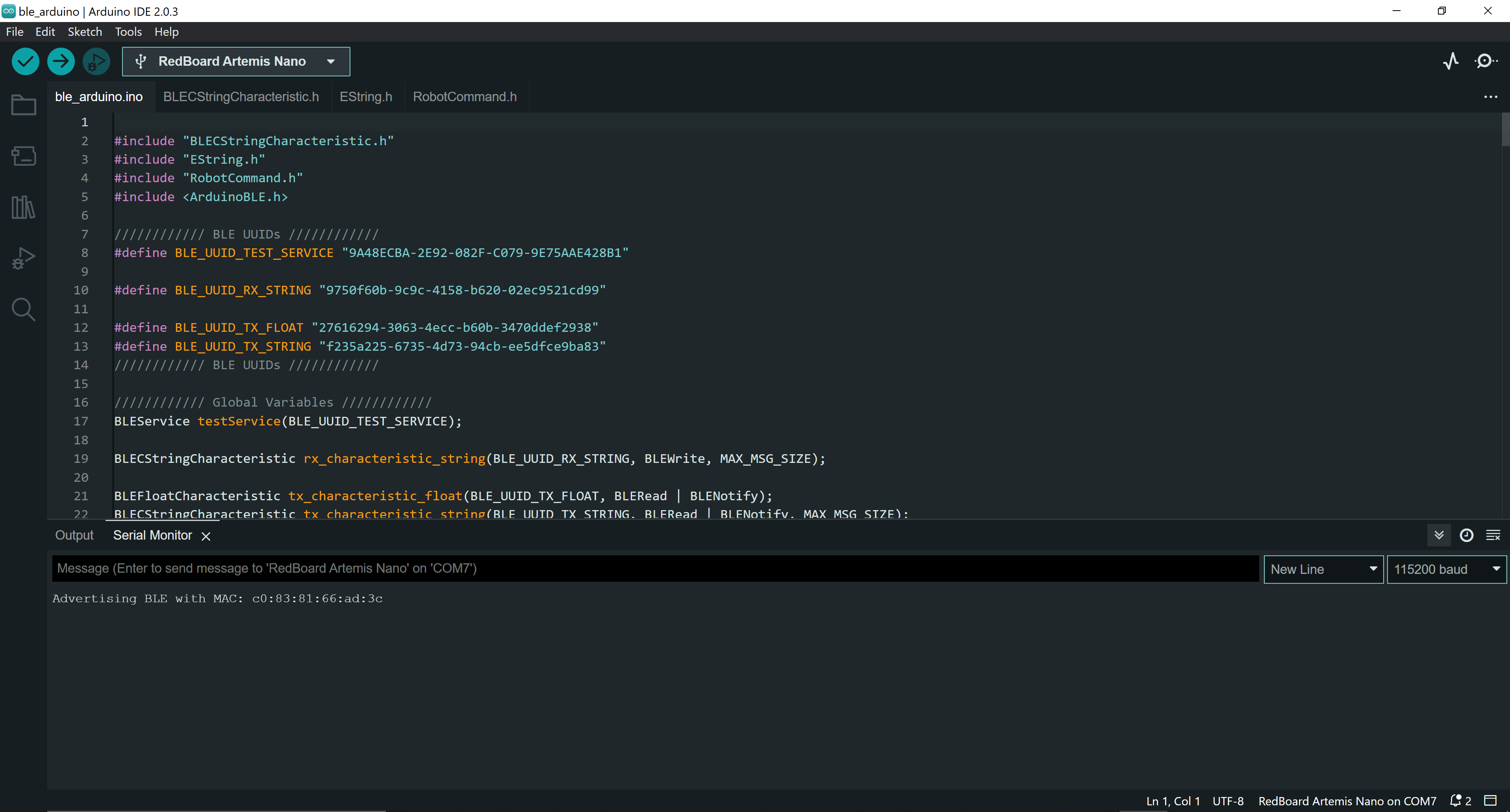
Task: Open the Debug sidebar panel icon
Action: (x=24, y=258)
